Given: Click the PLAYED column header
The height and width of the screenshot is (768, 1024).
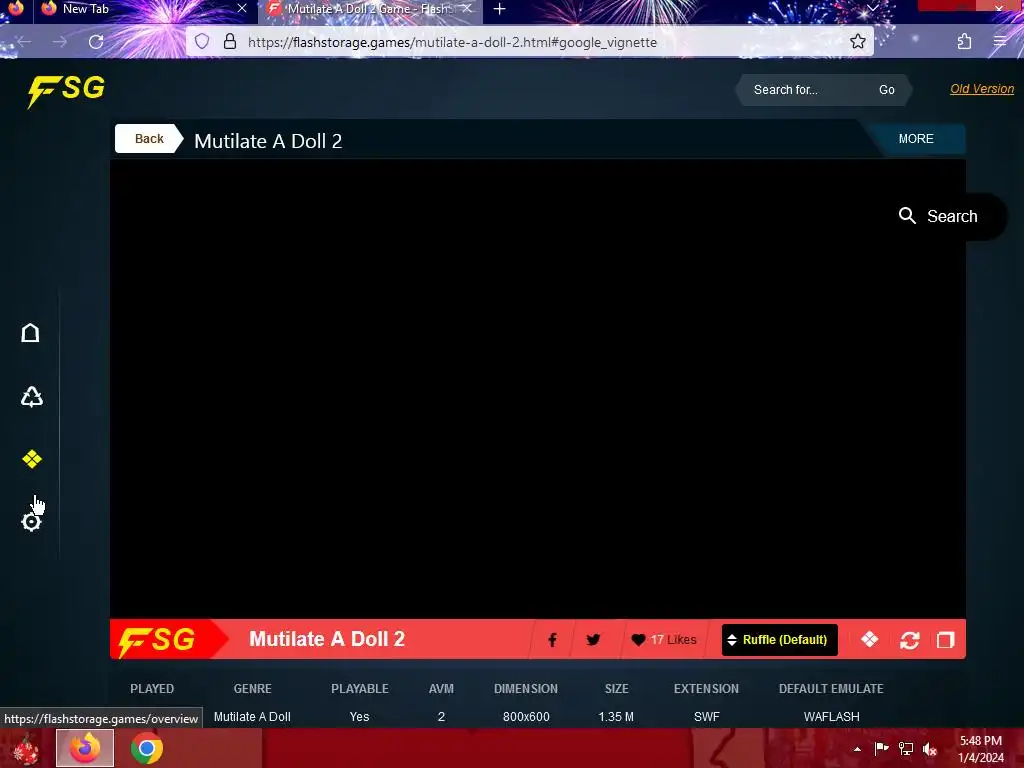Looking at the screenshot, I should [152, 688].
